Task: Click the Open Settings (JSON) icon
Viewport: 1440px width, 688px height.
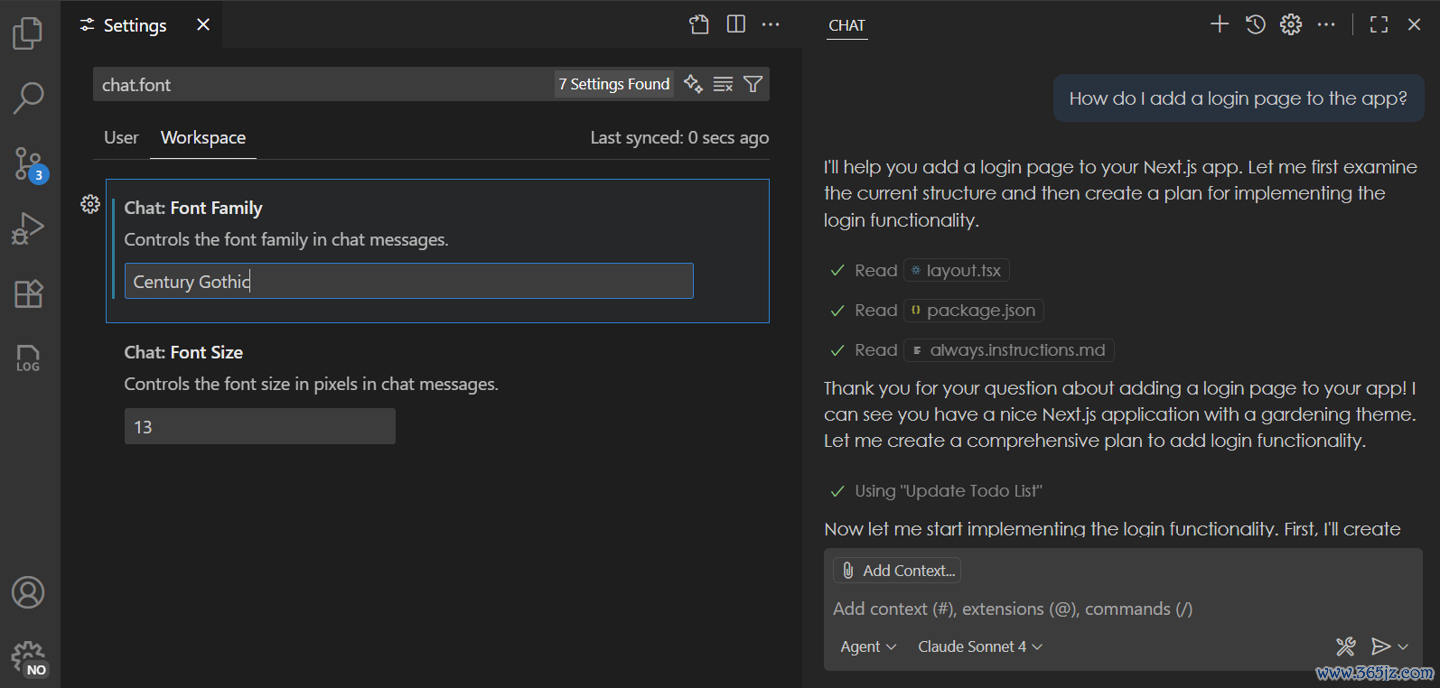Action: pyautogui.click(x=699, y=25)
